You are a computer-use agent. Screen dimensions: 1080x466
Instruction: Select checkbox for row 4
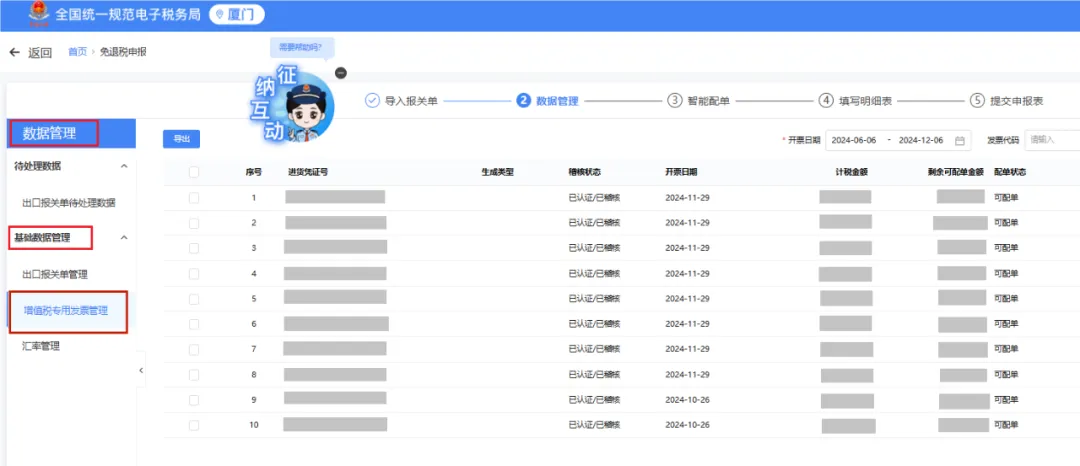(194, 273)
